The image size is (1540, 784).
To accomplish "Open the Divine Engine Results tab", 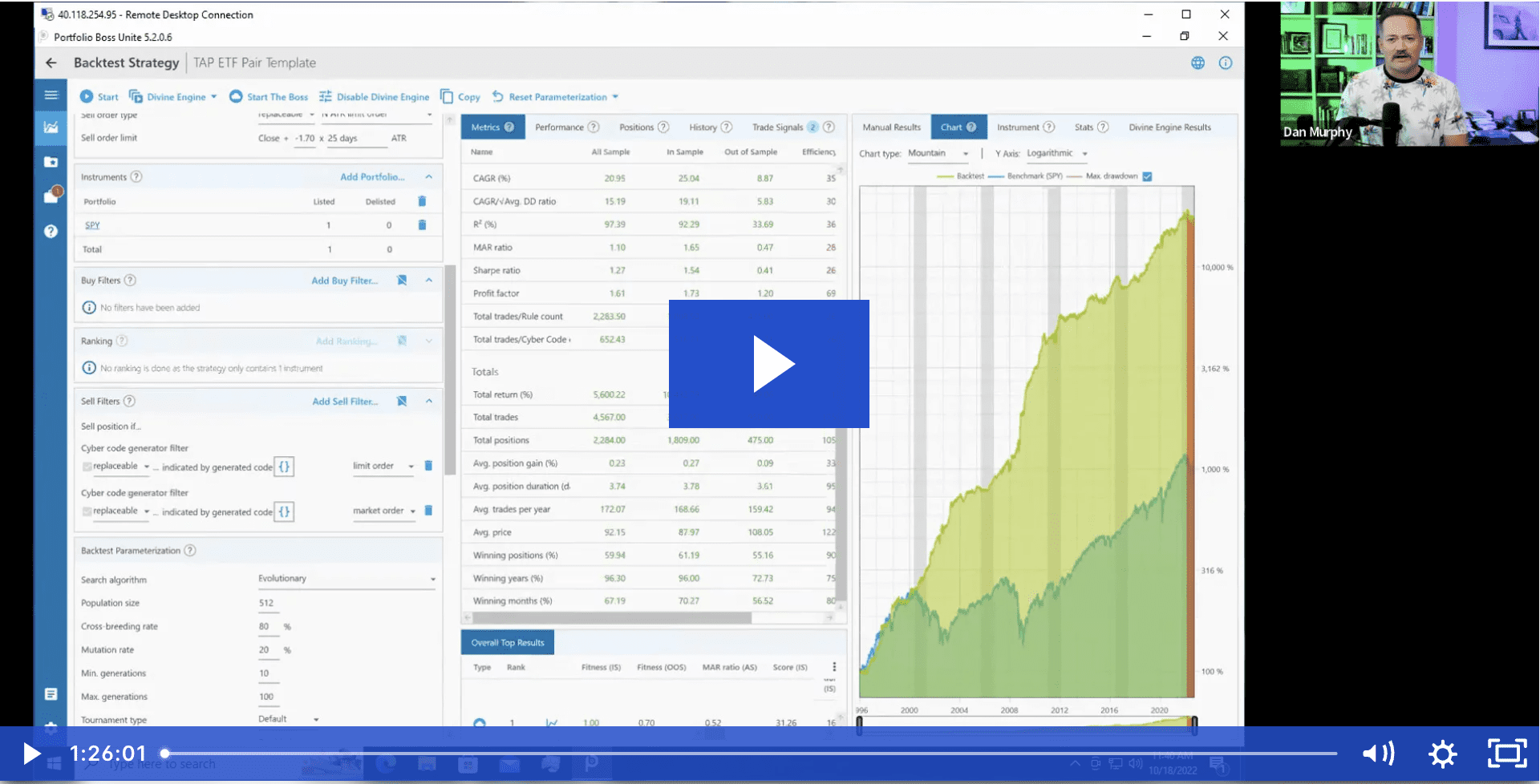I will [x=1170, y=127].
